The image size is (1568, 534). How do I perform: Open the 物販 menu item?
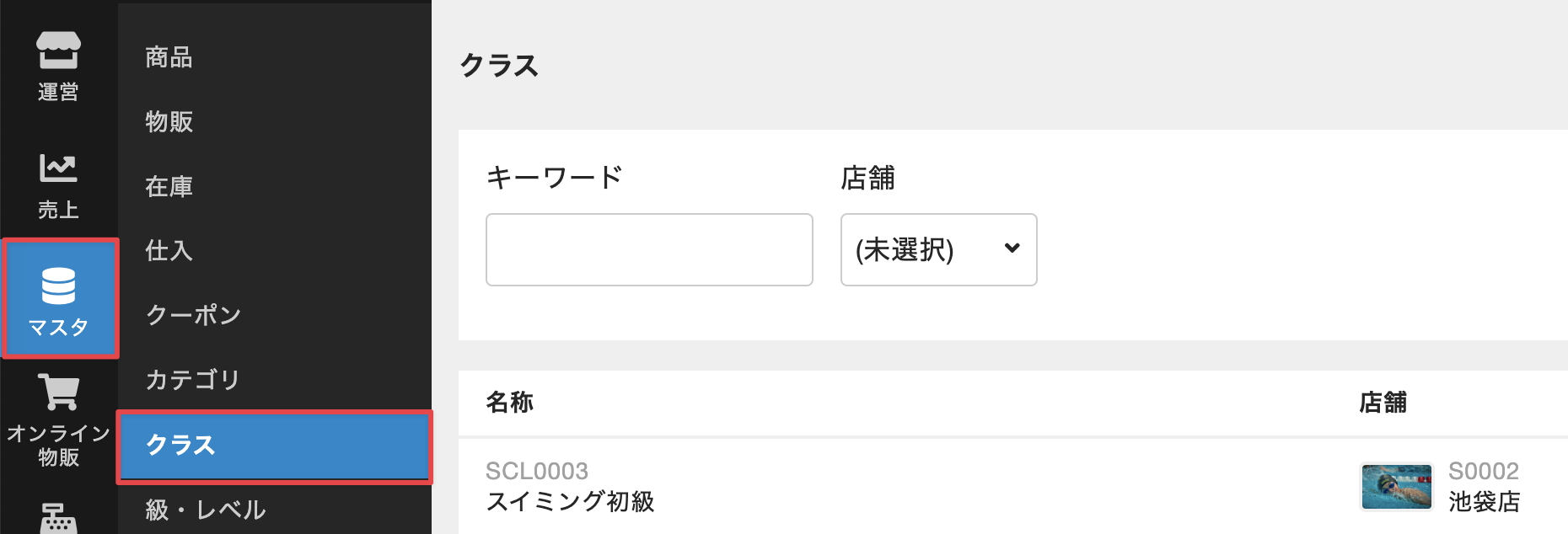[x=169, y=121]
